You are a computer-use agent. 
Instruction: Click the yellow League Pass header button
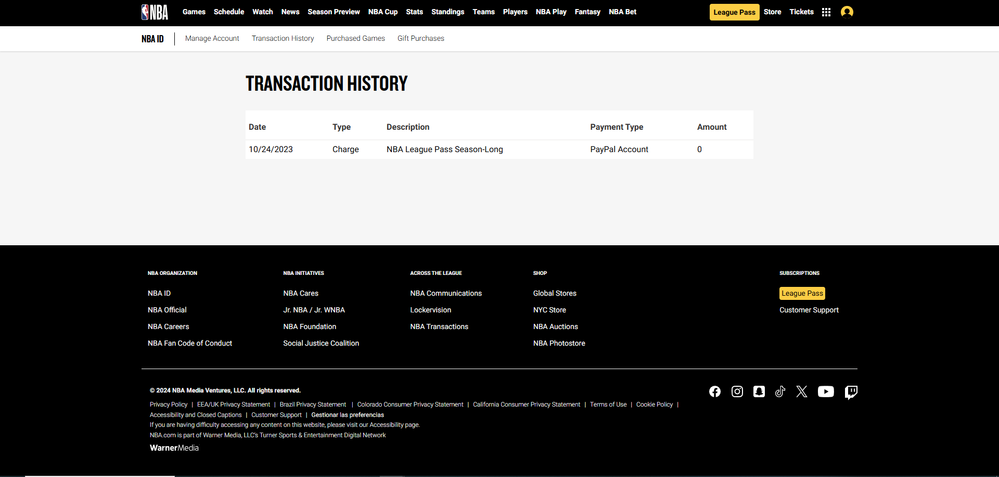point(734,12)
